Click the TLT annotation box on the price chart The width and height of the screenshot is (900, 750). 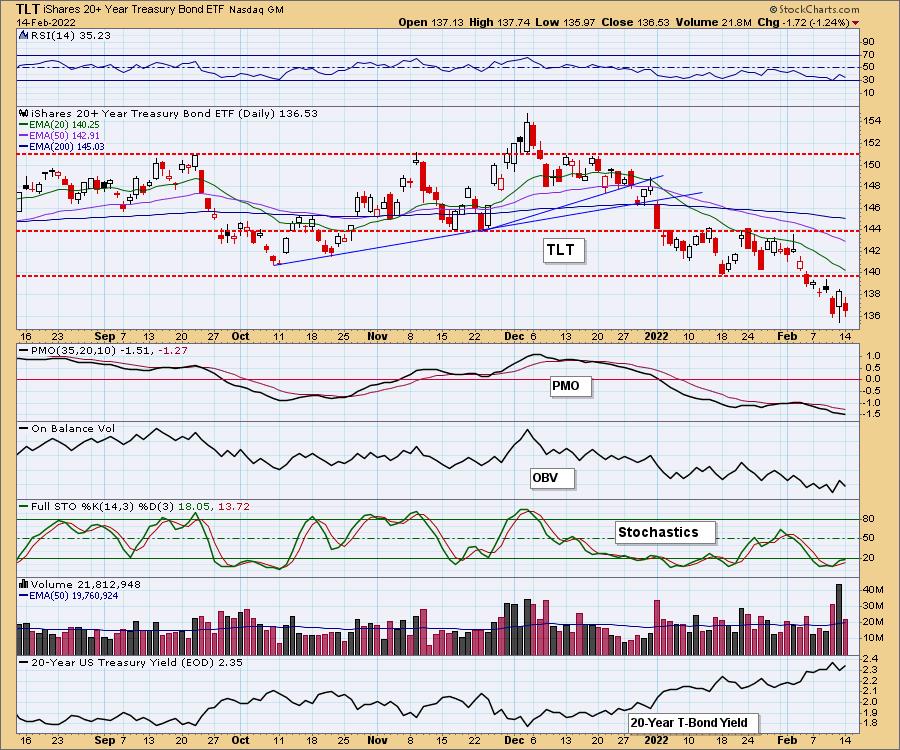pos(563,250)
